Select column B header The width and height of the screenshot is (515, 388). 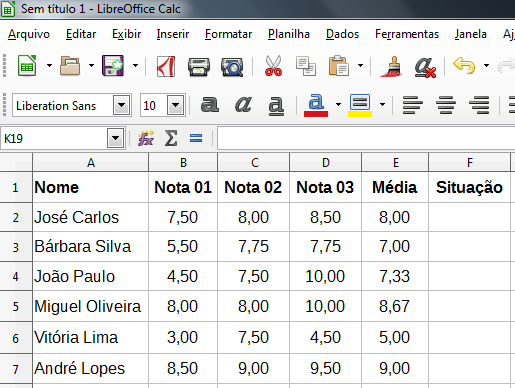[x=183, y=163]
